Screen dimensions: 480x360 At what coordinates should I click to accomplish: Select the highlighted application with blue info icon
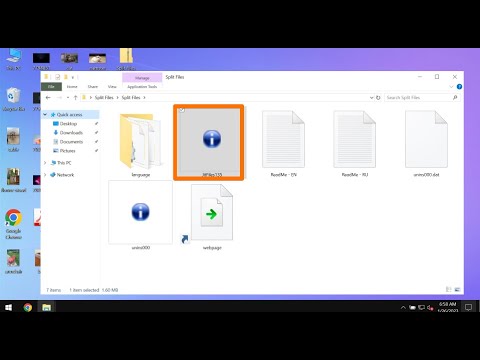(x=209, y=143)
